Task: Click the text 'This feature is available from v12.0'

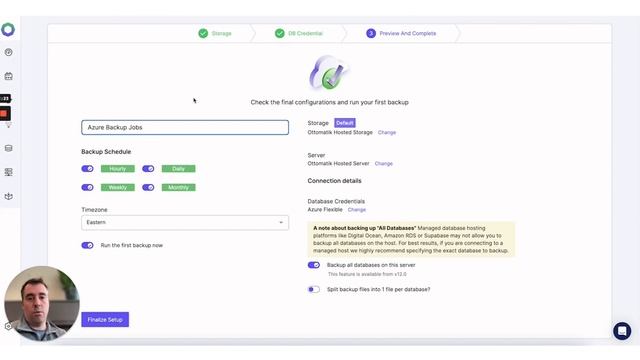Action: tap(367, 274)
